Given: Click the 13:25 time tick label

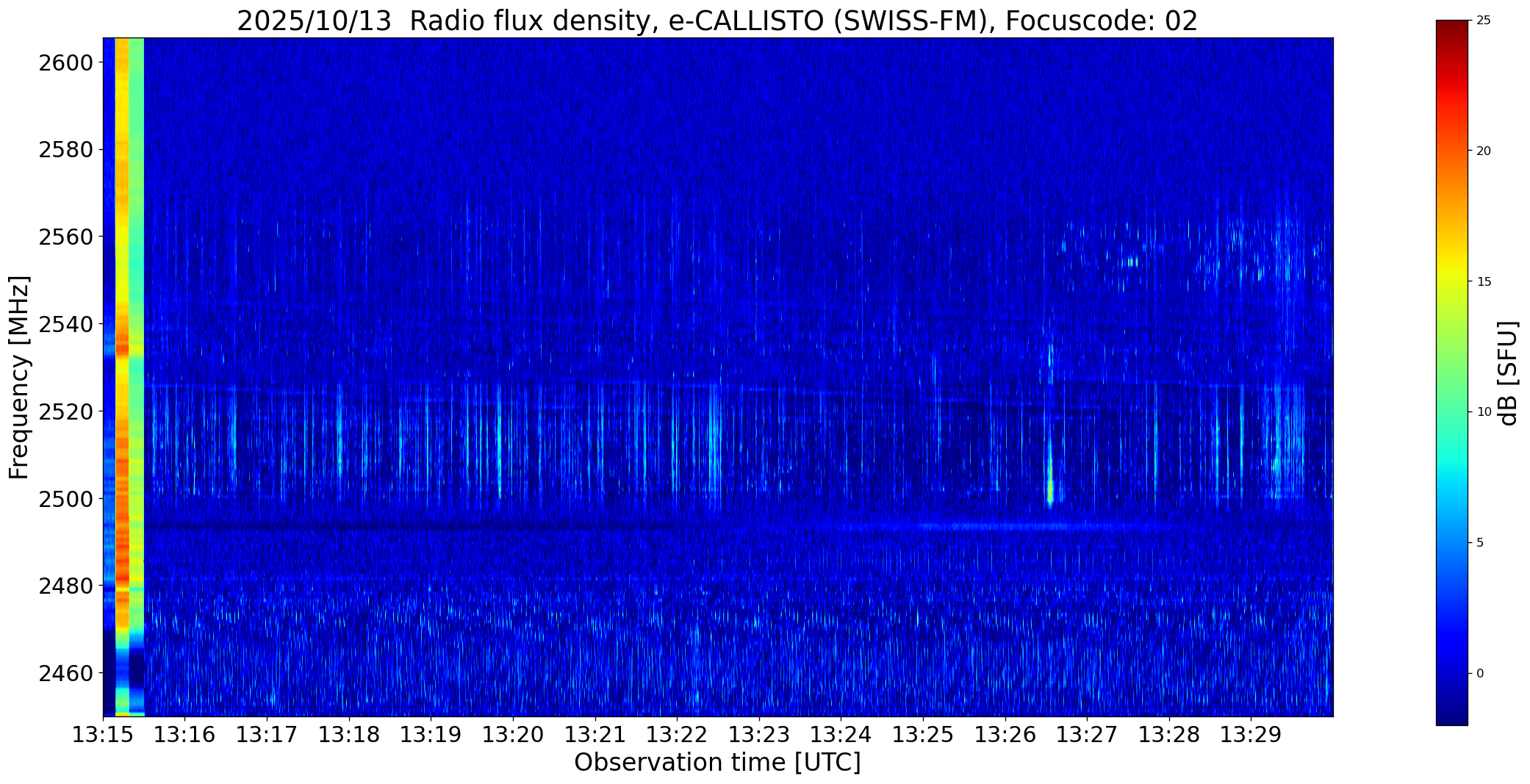Looking at the screenshot, I should 923,735.
